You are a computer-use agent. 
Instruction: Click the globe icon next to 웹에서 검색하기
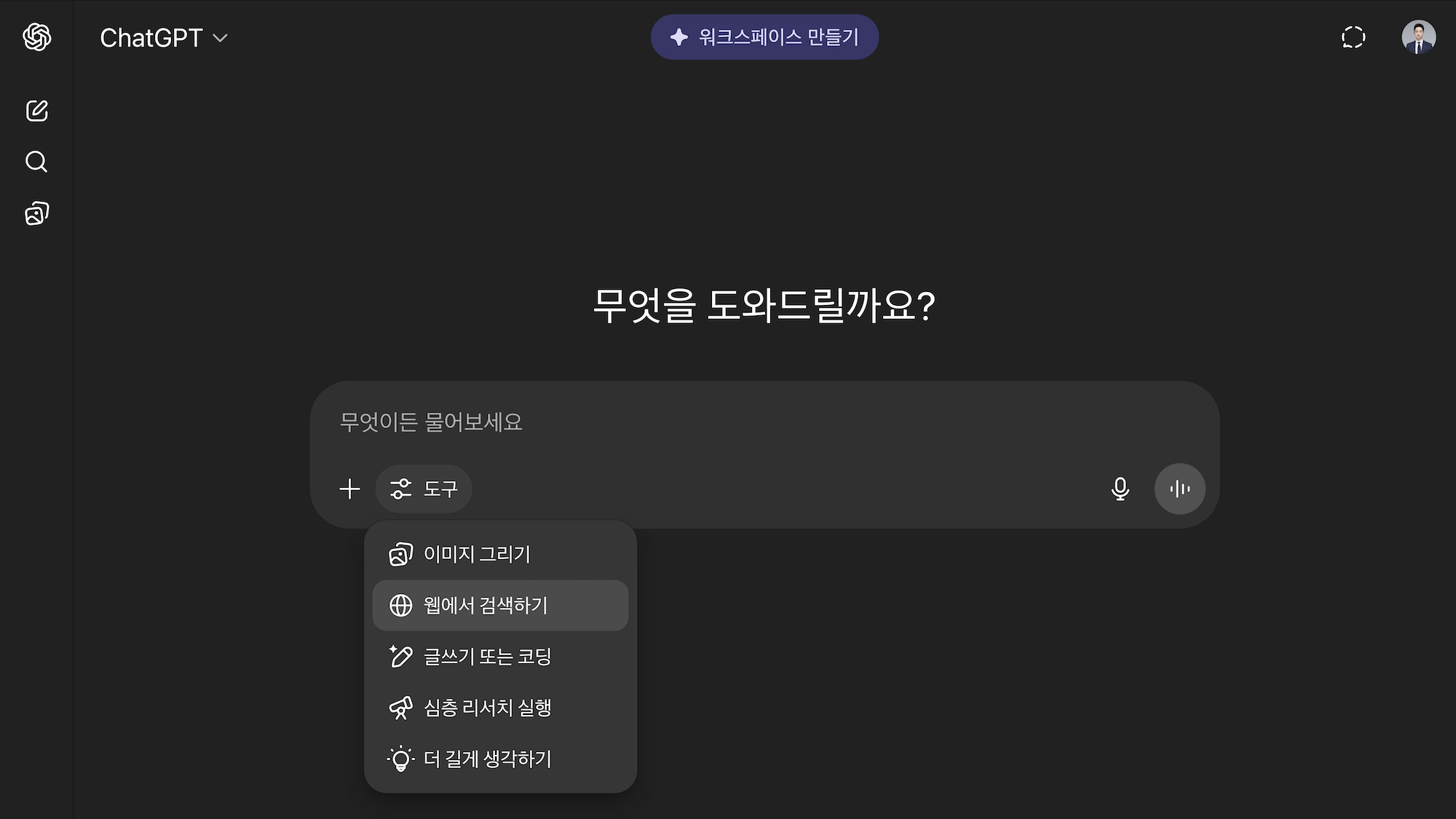pyautogui.click(x=400, y=605)
